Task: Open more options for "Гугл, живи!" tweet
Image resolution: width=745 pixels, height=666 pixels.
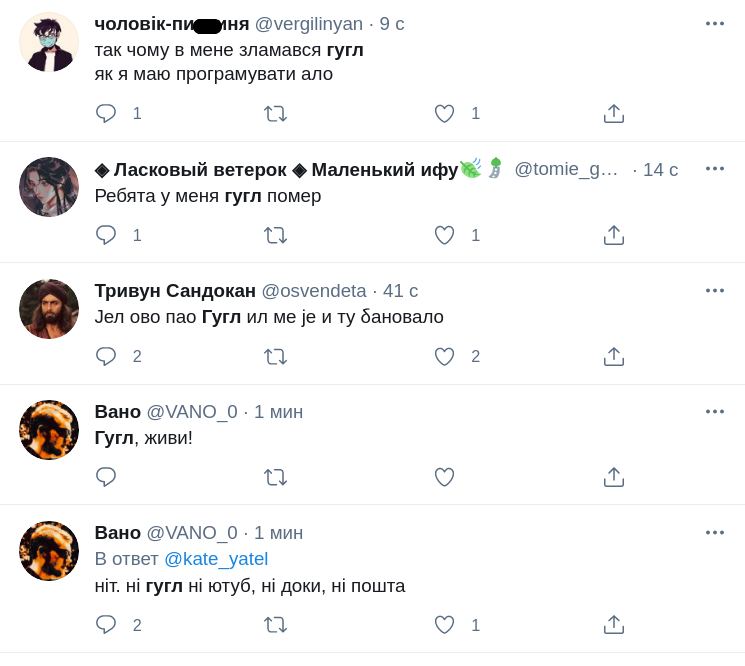Action: (714, 411)
